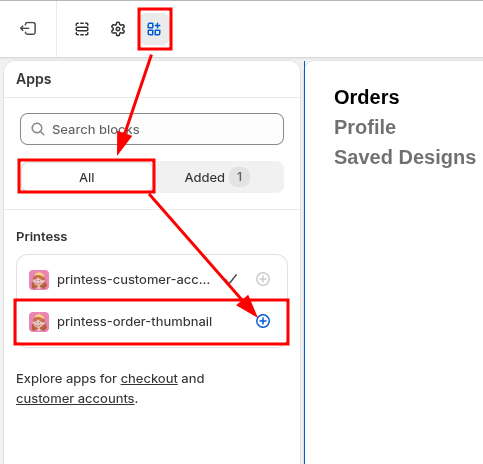The height and width of the screenshot is (464, 483).
Task: Select the Apps blocks icon
Action: 154,29
